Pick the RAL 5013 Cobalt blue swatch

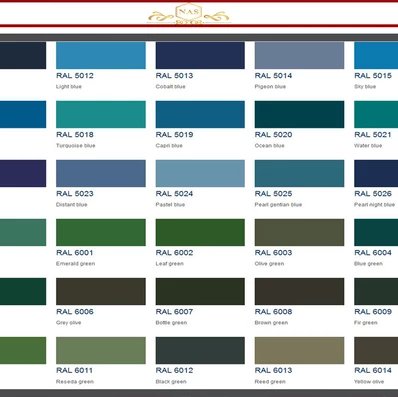click(x=200, y=55)
